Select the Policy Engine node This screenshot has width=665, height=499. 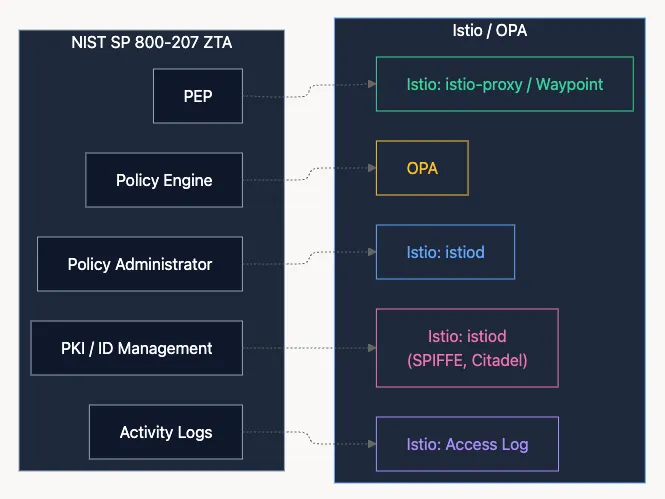click(x=164, y=181)
